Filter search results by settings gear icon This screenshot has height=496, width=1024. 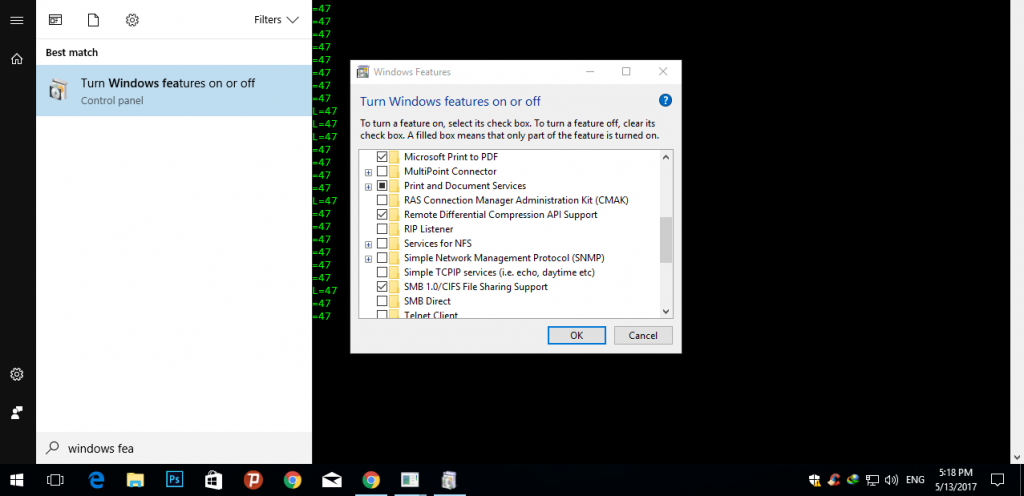click(132, 20)
